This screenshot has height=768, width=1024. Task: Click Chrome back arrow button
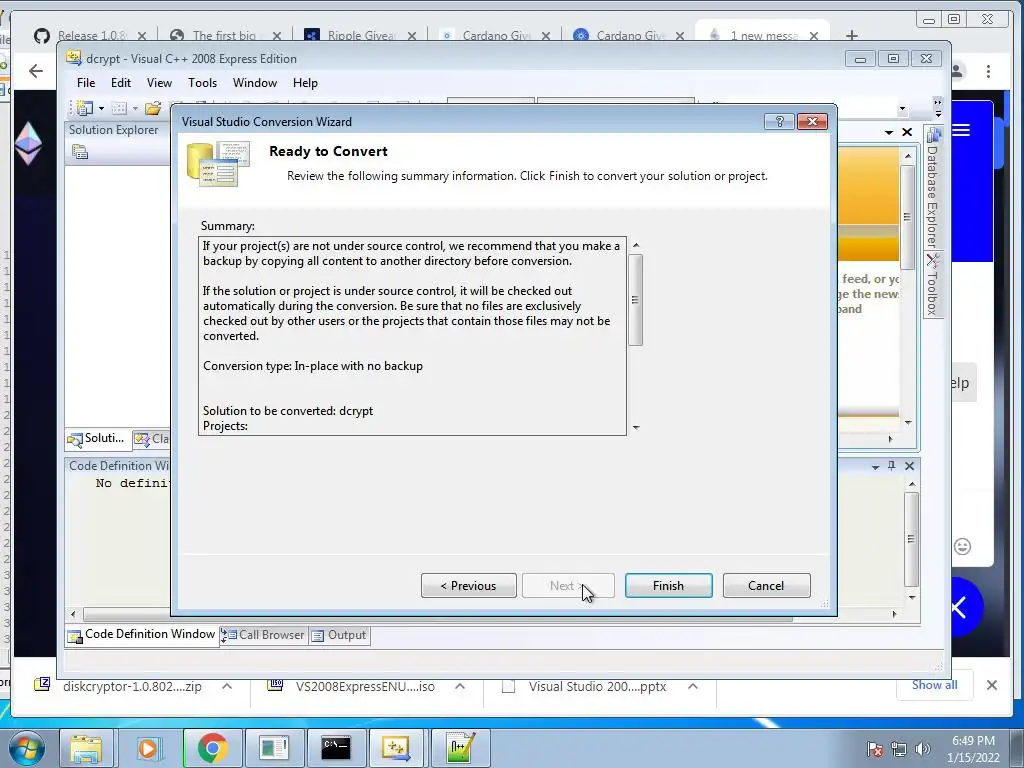pyautogui.click(x=36, y=71)
